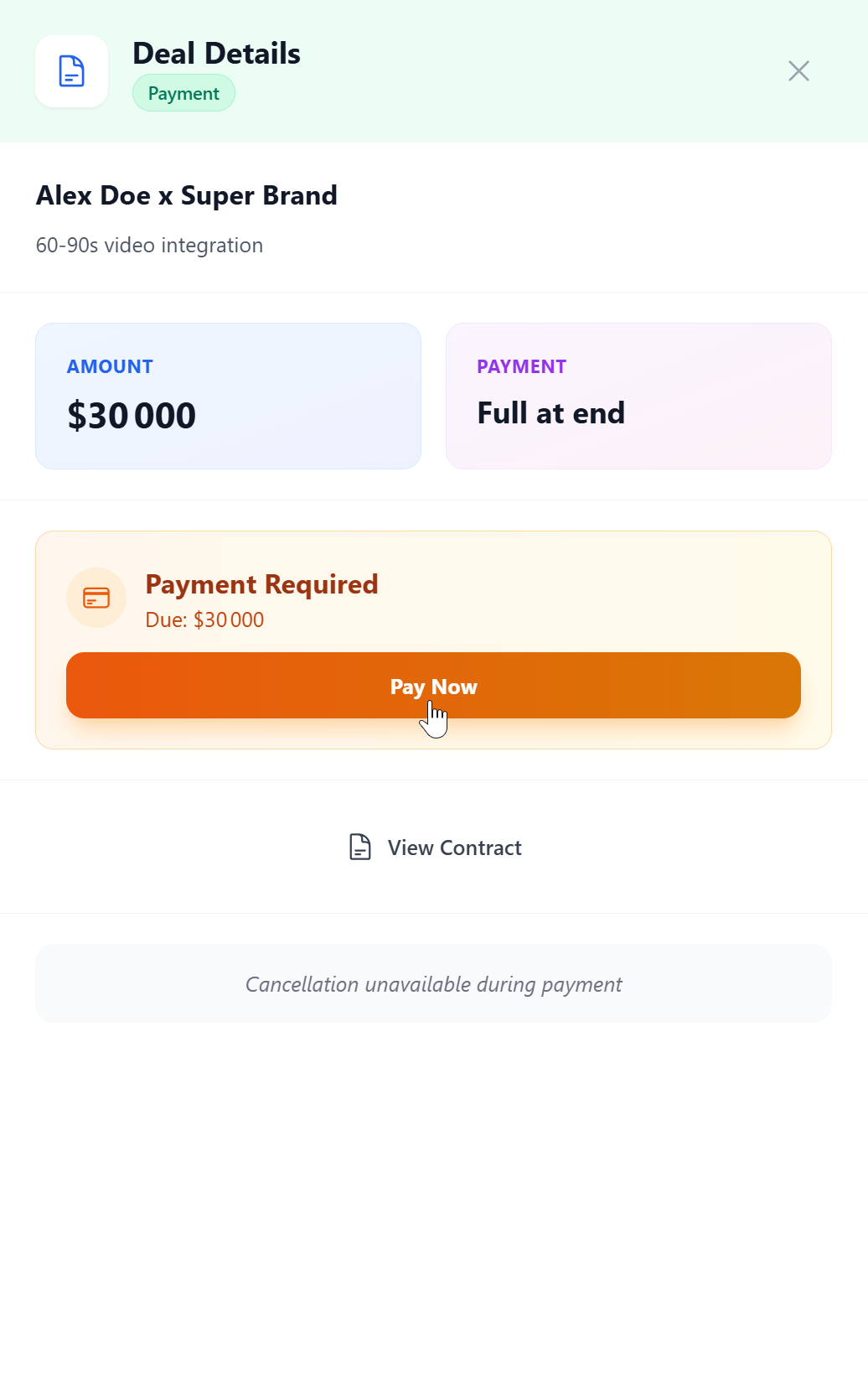Click the AMOUNT label
Screen dimensions: 868x1379
(110, 366)
